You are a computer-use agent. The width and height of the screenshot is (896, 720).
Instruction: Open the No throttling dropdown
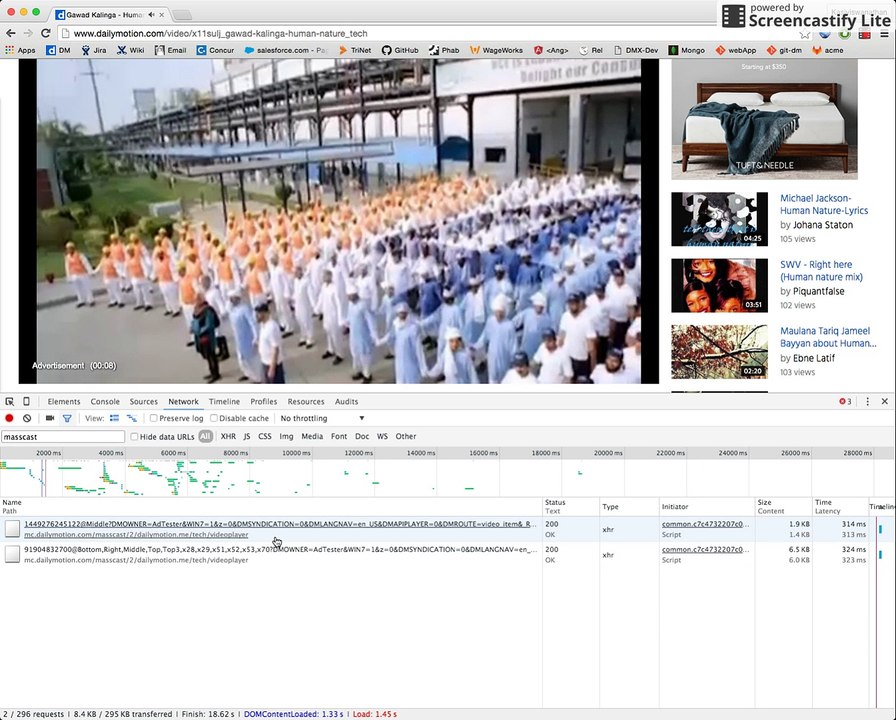(322, 418)
